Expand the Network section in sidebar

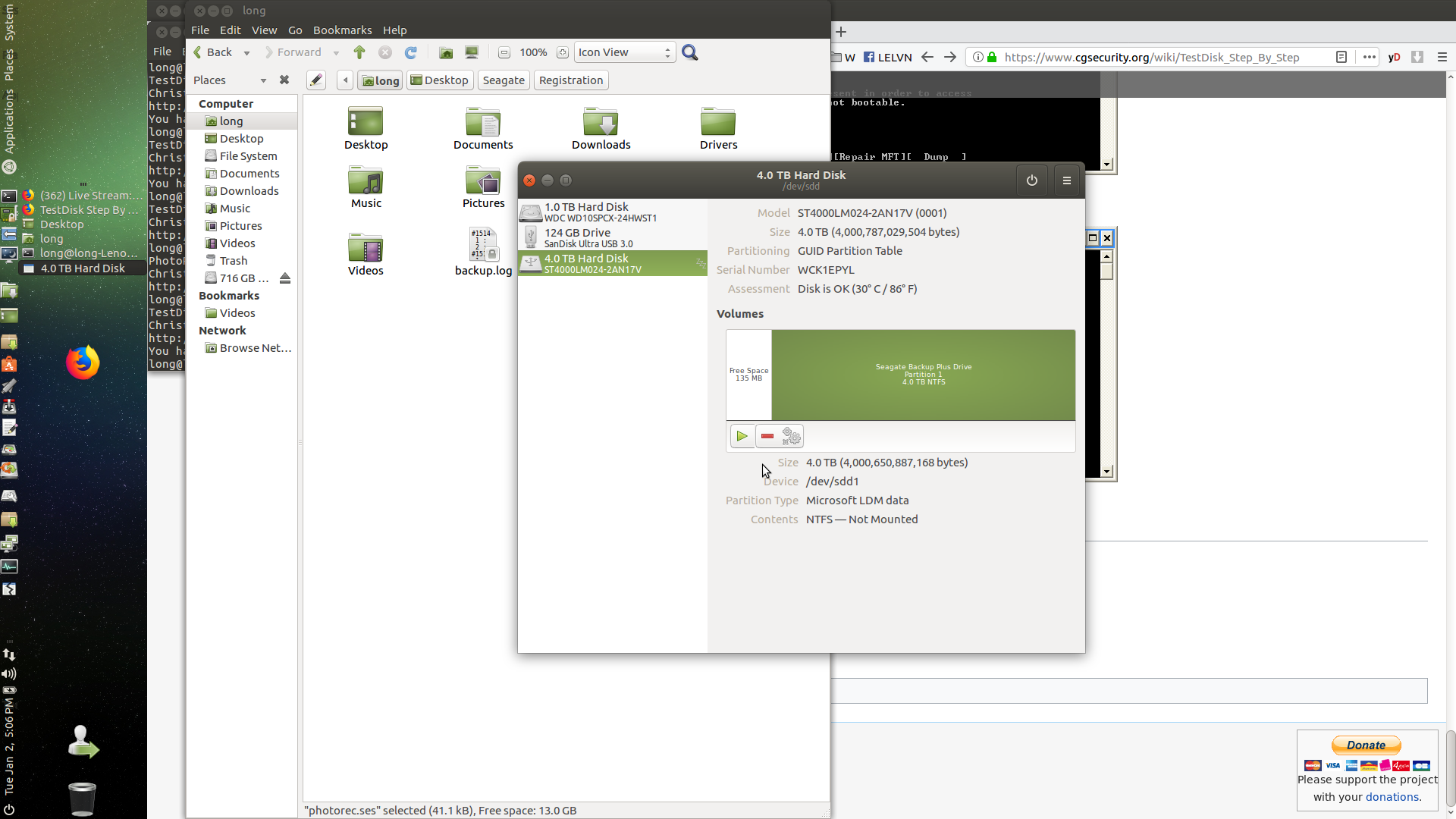(222, 330)
